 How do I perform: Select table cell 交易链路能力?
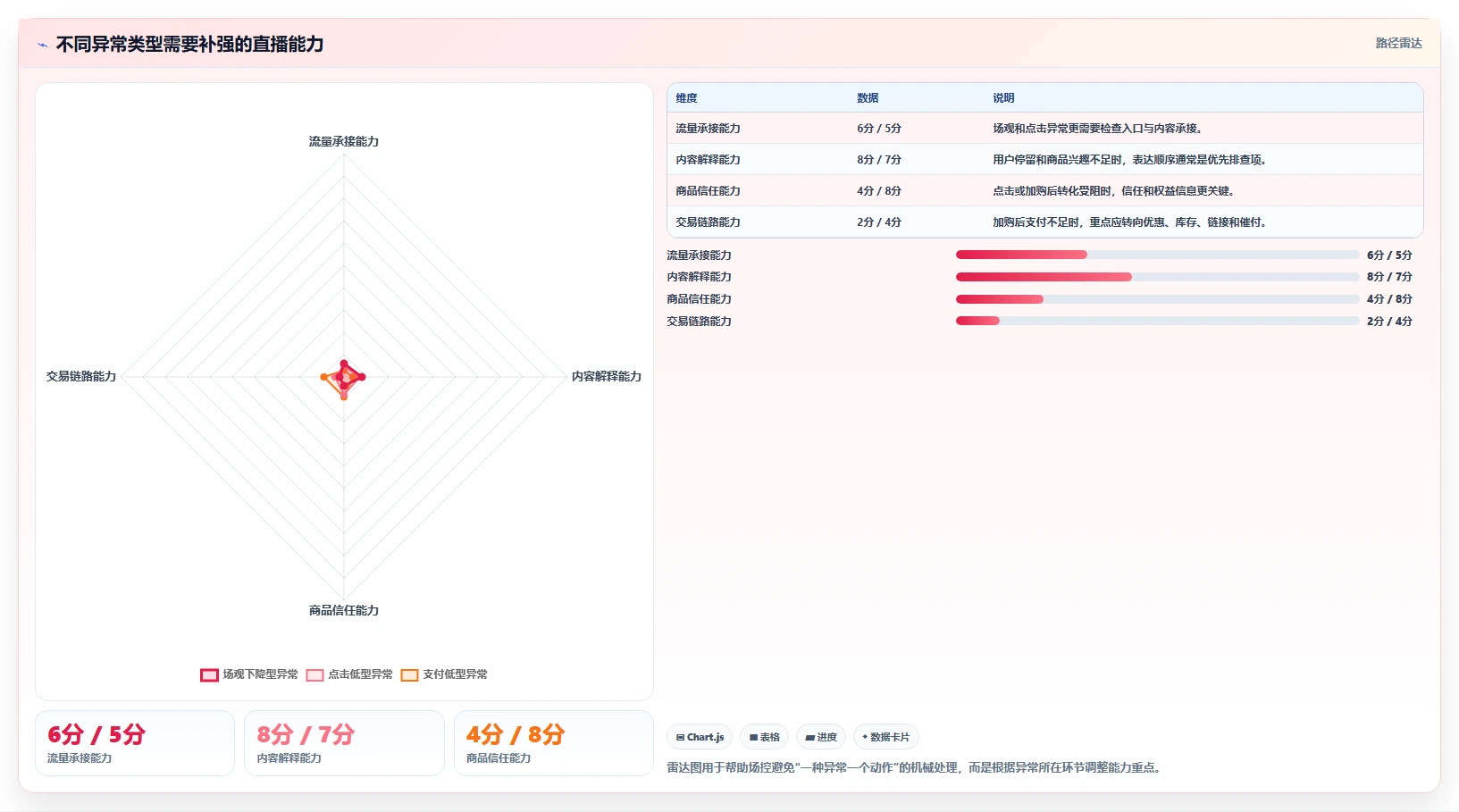[708, 222]
